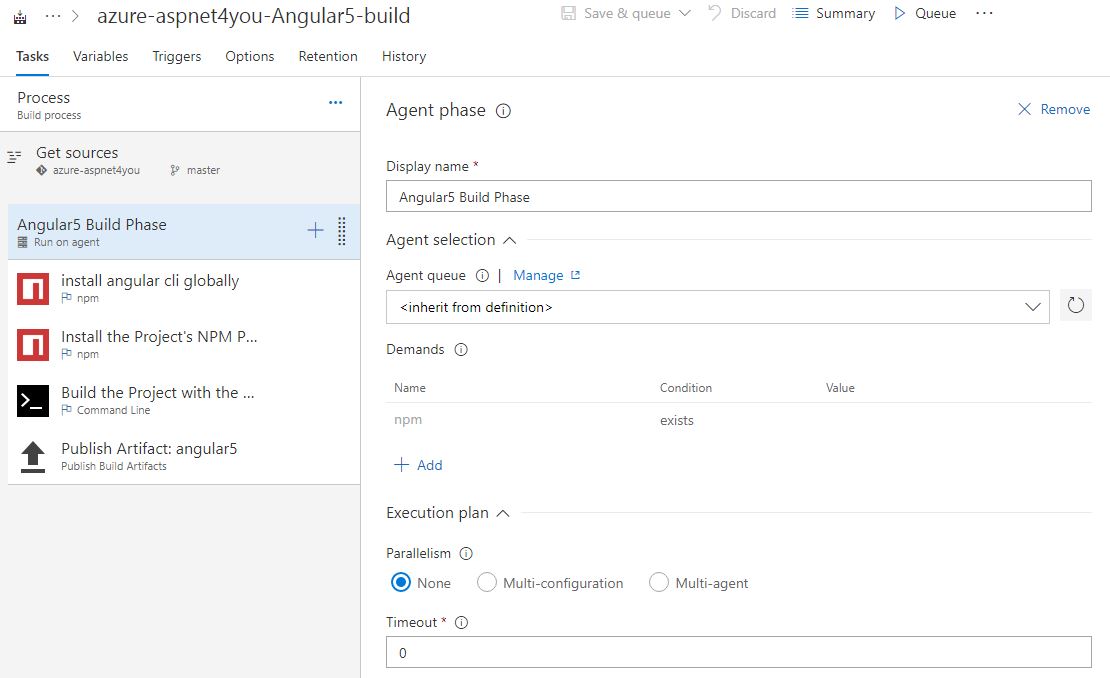1110x678 pixels.
Task: Queue a new build
Action: pyautogui.click(x=925, y=13)
